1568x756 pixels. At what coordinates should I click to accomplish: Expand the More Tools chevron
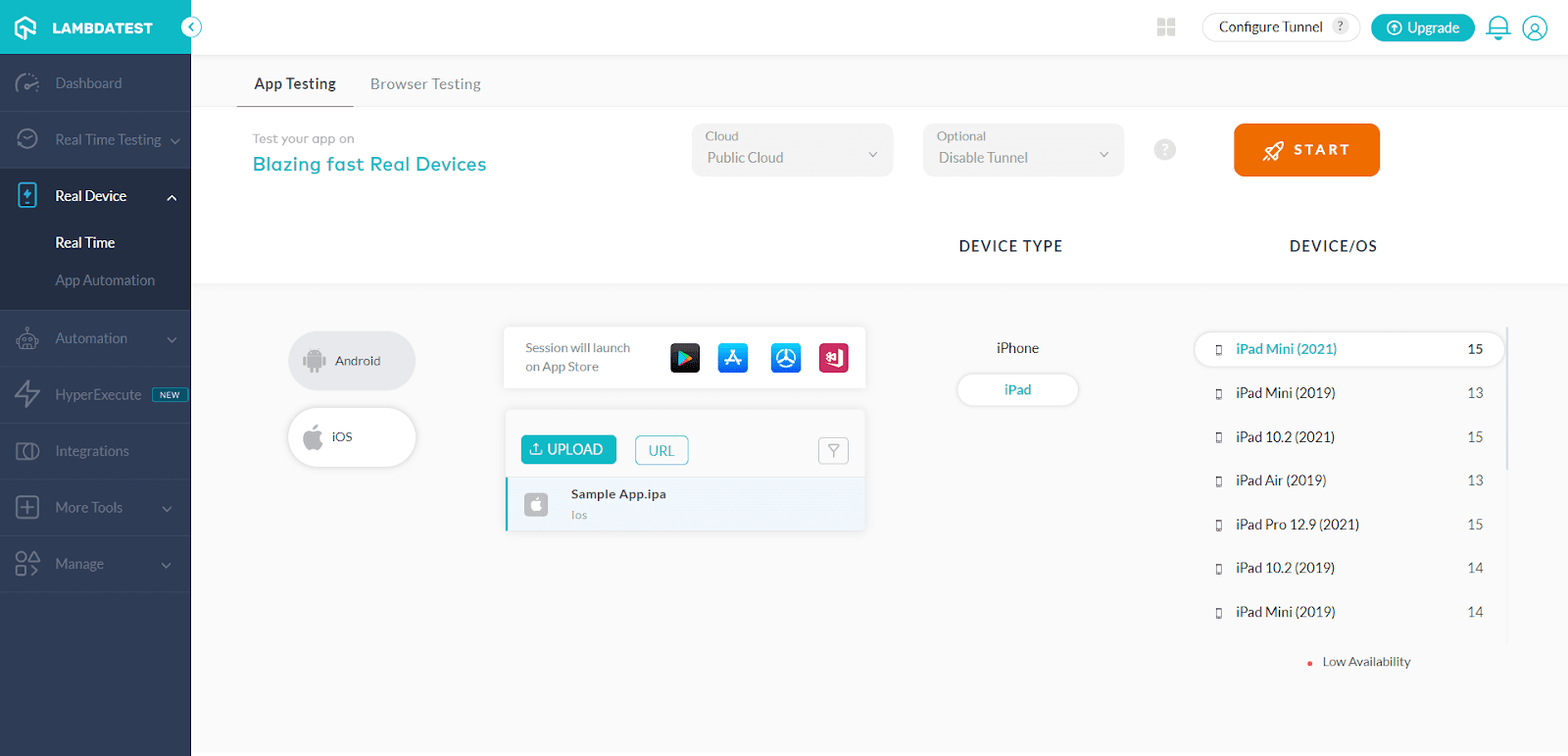(x=167, y=508)
